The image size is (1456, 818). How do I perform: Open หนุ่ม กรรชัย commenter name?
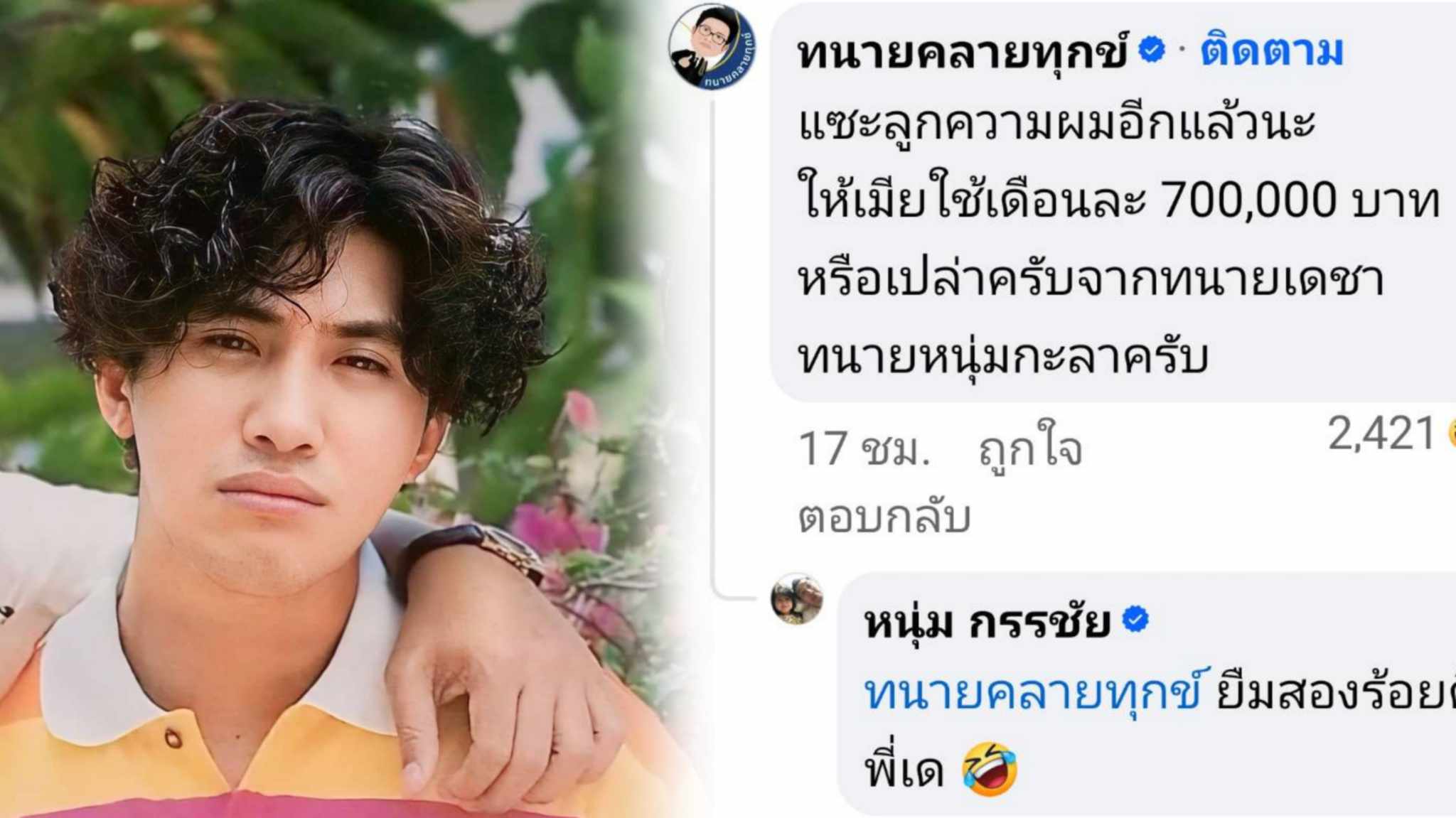(987, 623)
